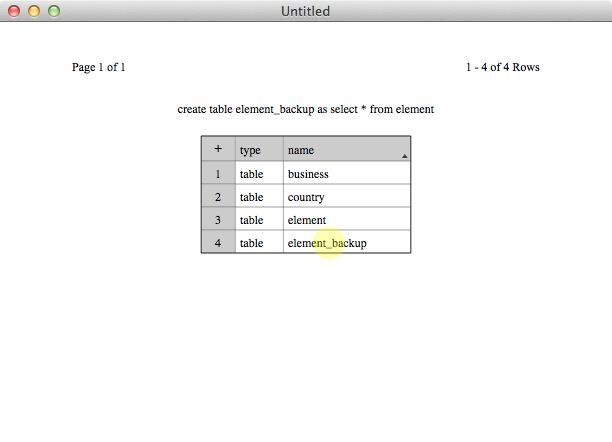The height and width of the screenshot is (442, 612).
Task: Maximize the Untitled window with green button
Action: [x=54, y=11]
